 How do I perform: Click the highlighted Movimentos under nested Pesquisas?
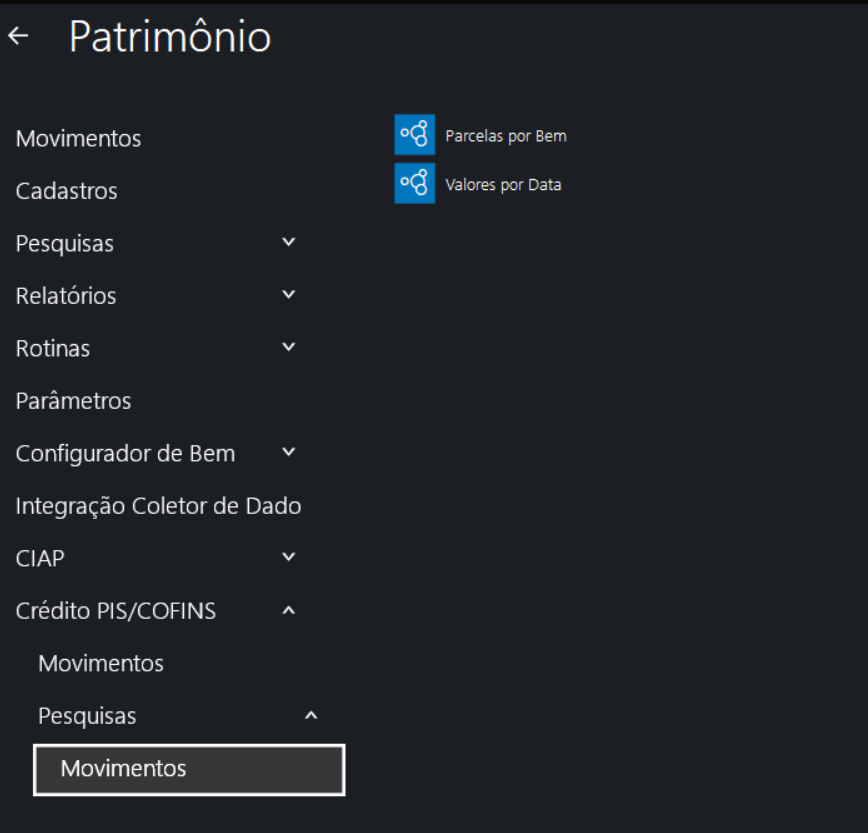(123, 769)
